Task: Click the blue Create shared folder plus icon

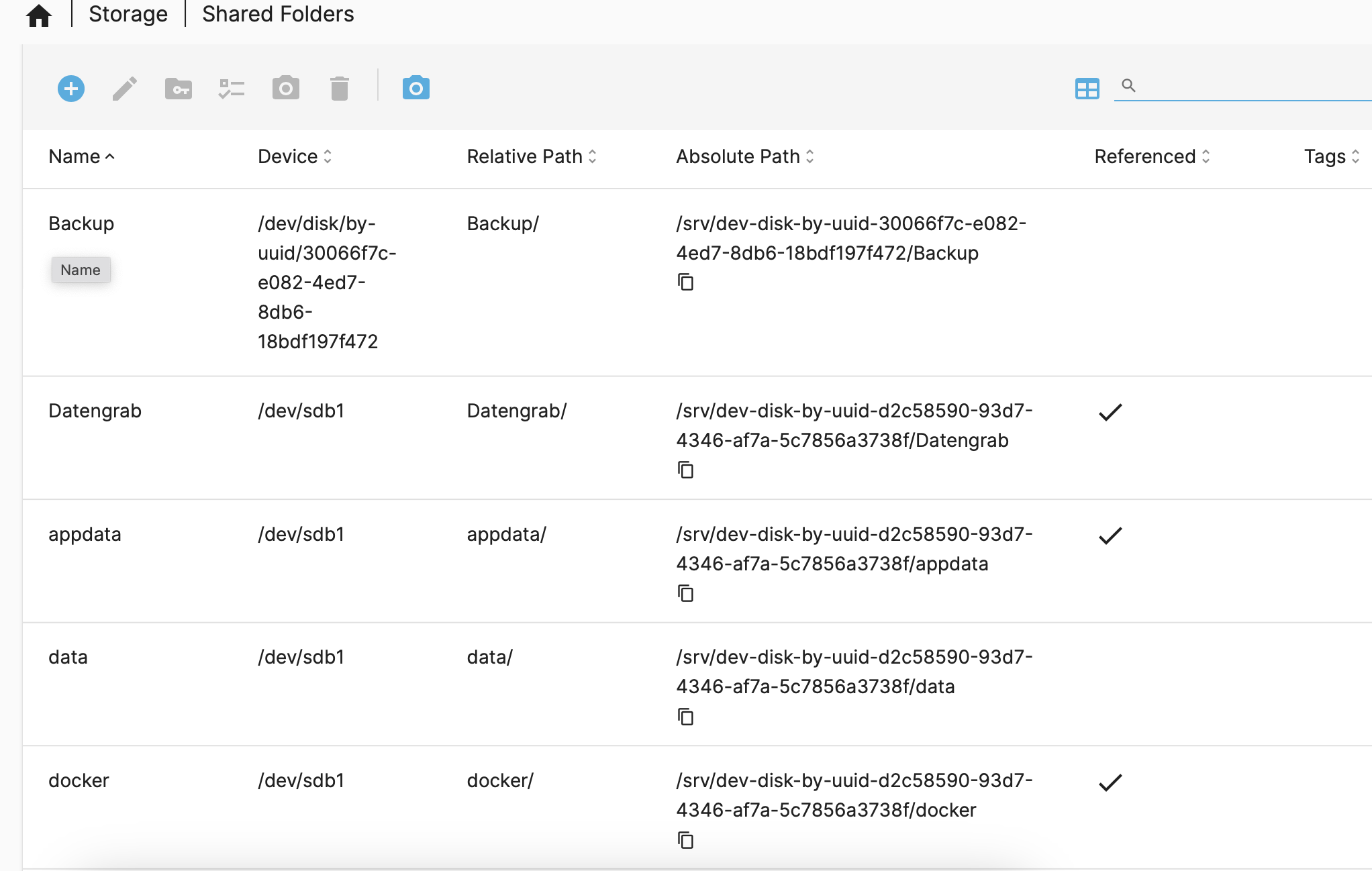Action: pyautogui.click(x=71, y=89)
